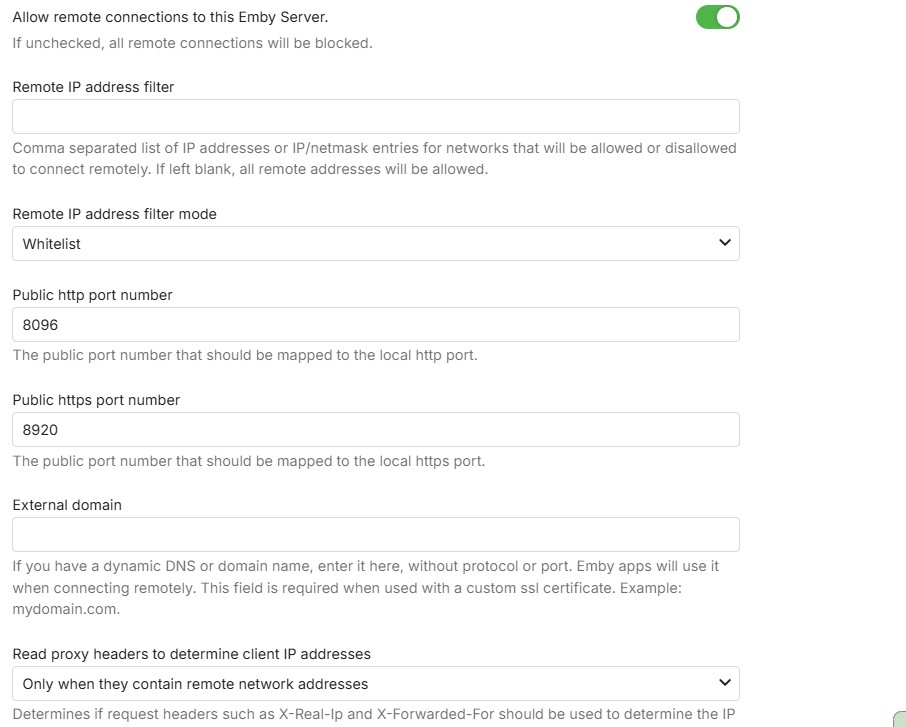Click the 'If unchecked' help text
Viewport: 906px width, 727px height.
192,43
